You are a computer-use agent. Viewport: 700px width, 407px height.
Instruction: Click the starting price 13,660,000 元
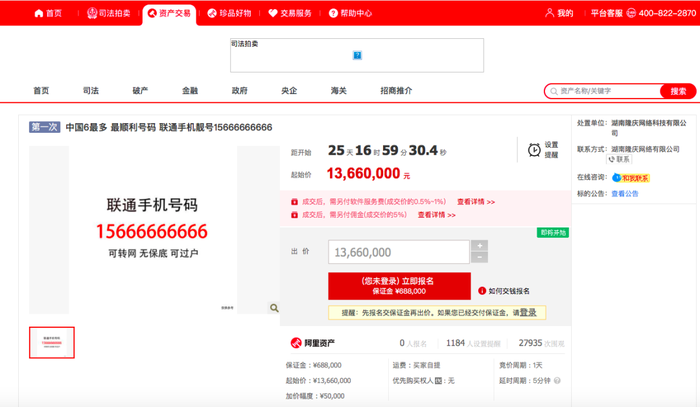(x=368, y=174)
